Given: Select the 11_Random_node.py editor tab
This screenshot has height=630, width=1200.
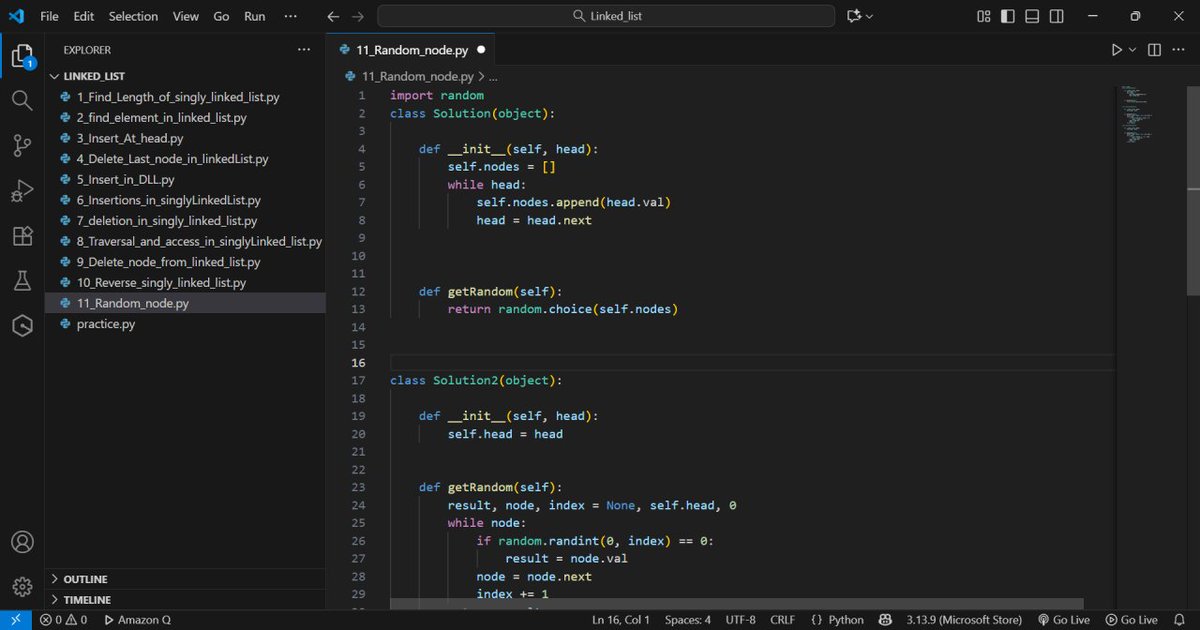Looking at the screenshot, I should 412,49.
